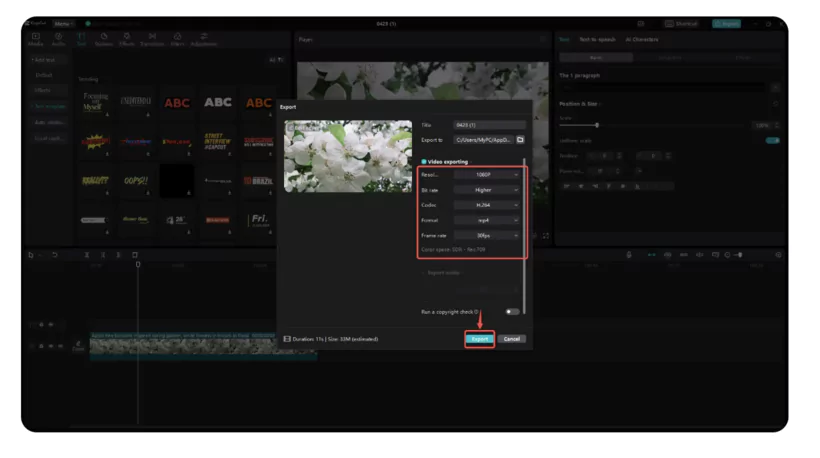Screen dimensions: 820x458
Task: Switch to the Text tab in right panel
Action: [564, 39]
